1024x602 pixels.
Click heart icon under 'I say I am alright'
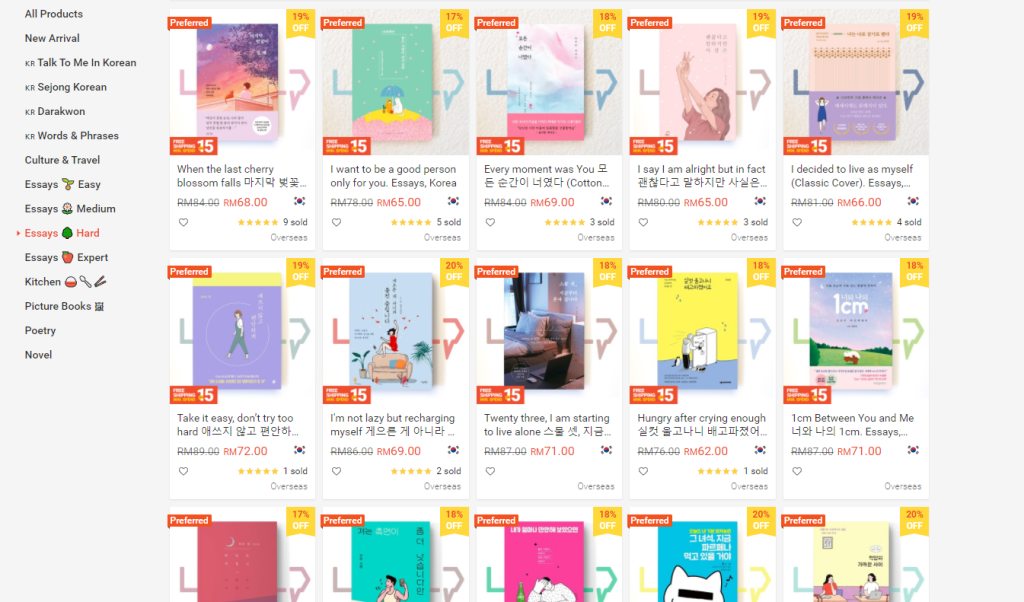[x=643, y=222]
